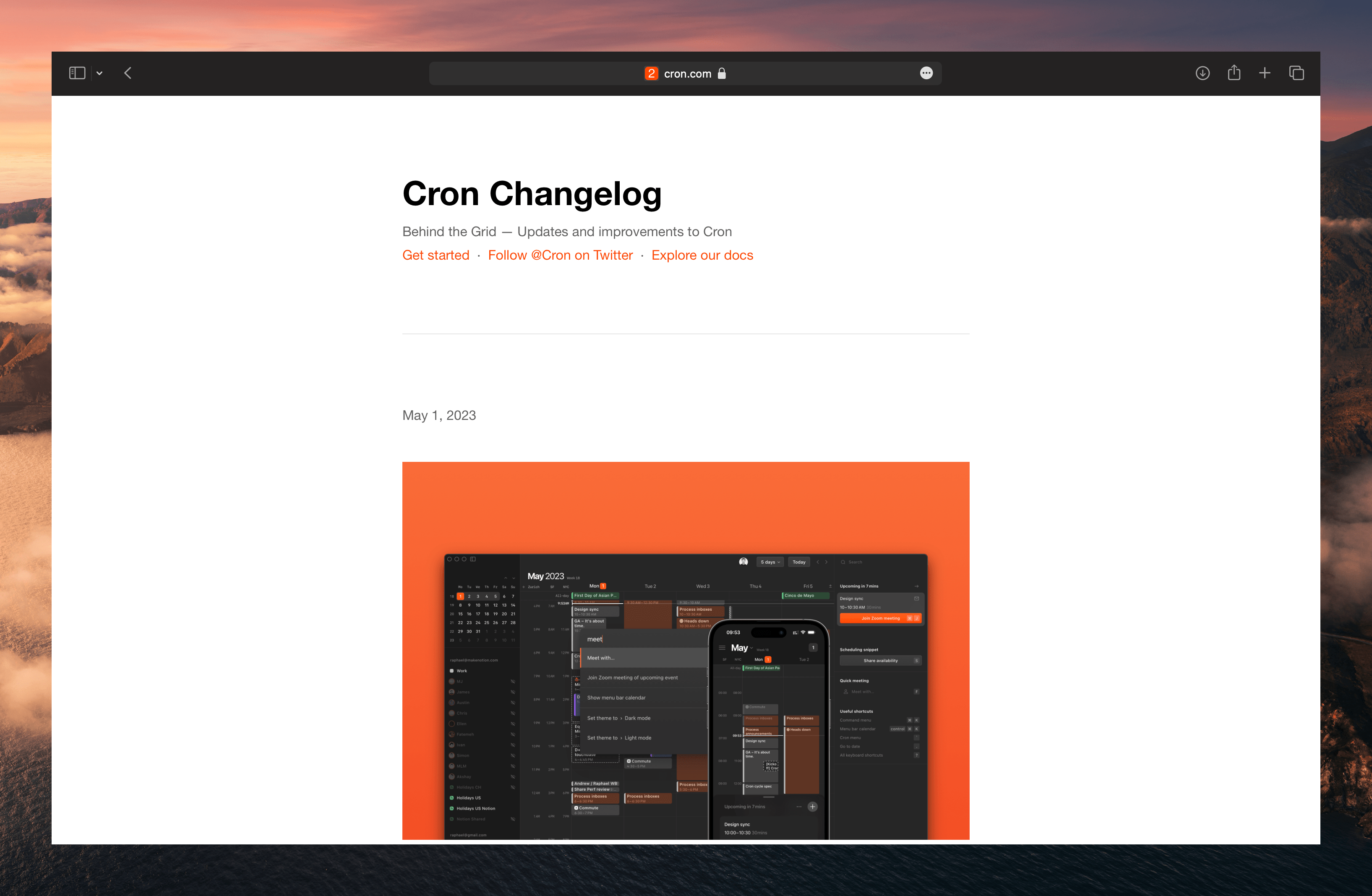The width and height of the screenshot is (1372, 896).
Task: Hide the Holidays CH calendar
Action: 514,787
